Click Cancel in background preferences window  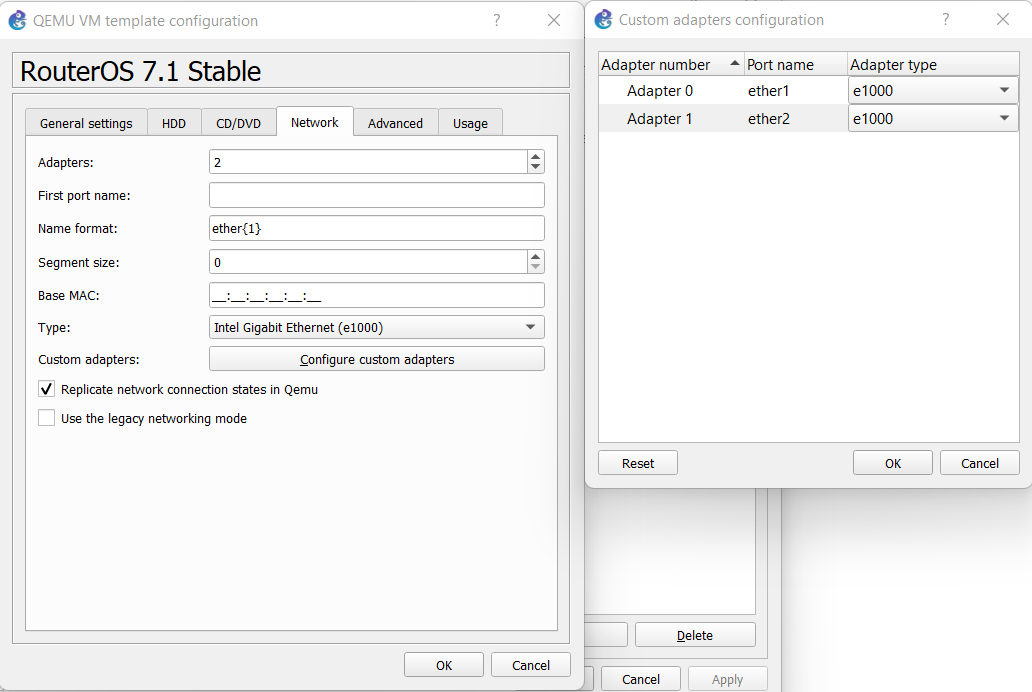click(640, 679)
